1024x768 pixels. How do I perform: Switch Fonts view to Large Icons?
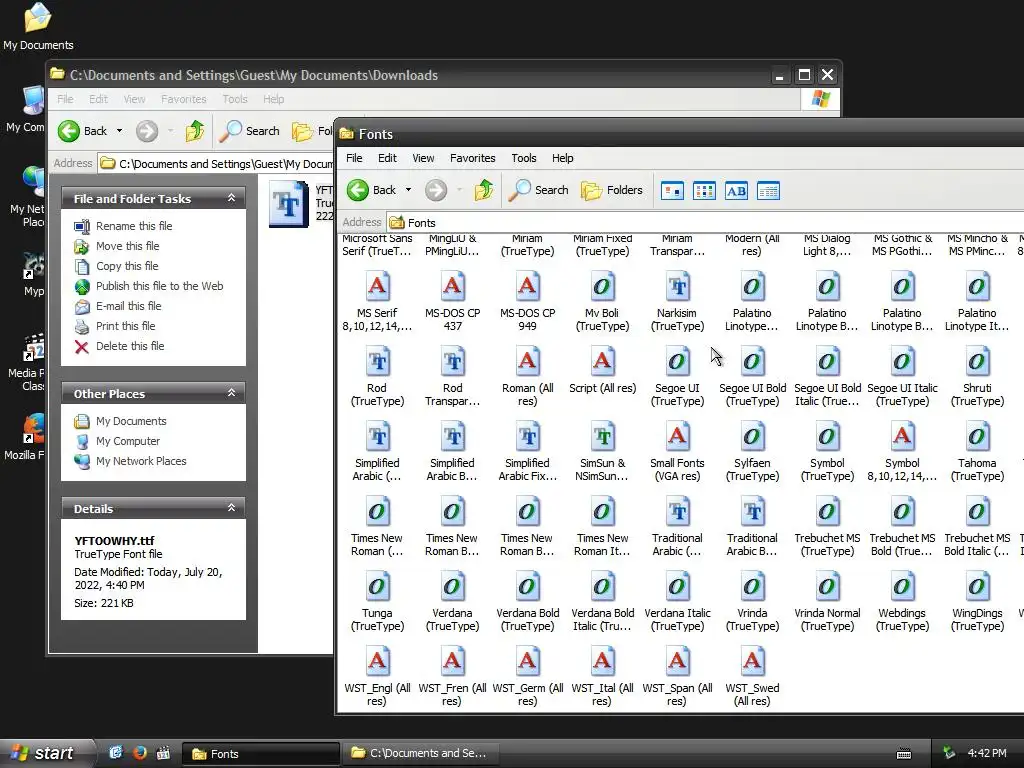[672, 191]
